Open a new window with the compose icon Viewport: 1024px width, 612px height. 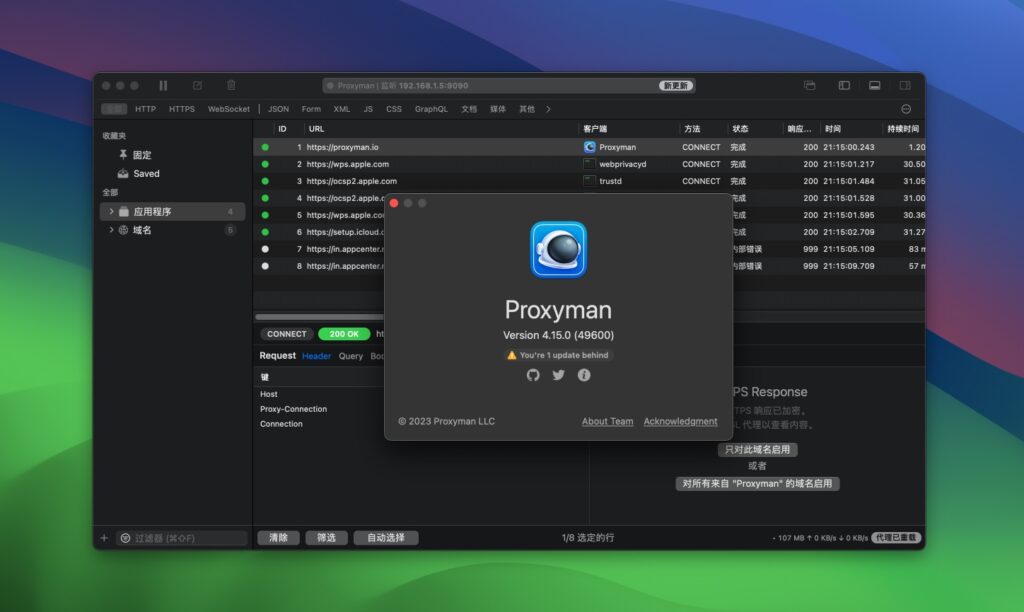coord(197,85)
